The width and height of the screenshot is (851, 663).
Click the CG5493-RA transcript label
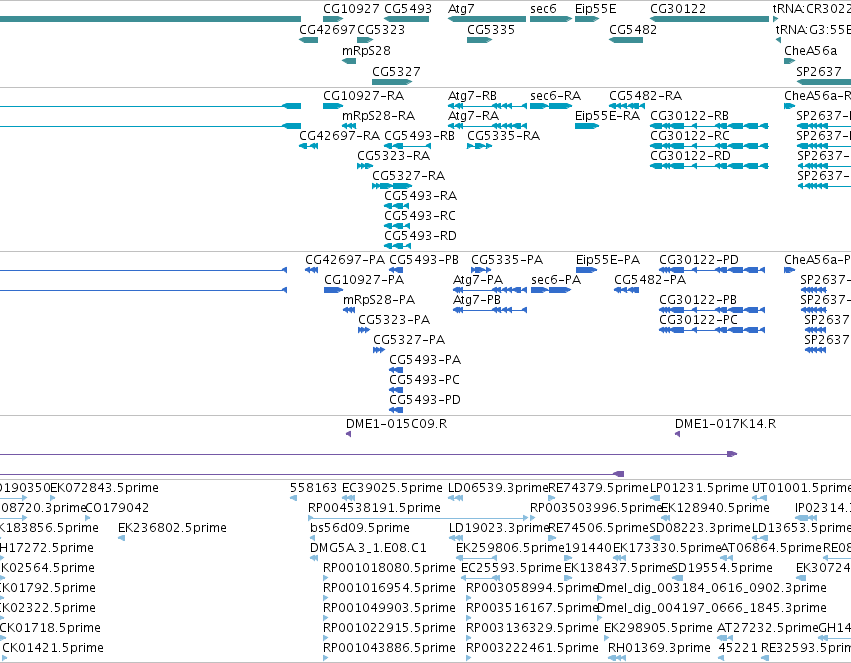(421, 196)
